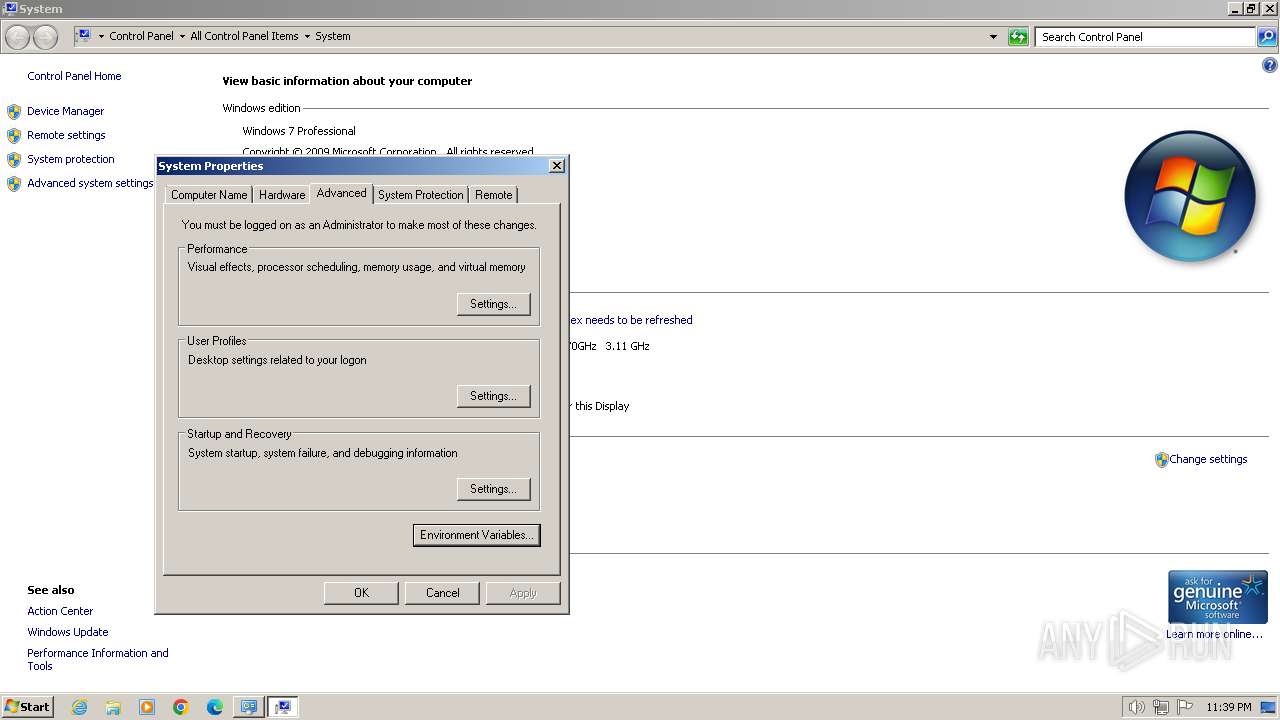
Task: Open the Help question mark icon
Action: tap(1270, 65)
